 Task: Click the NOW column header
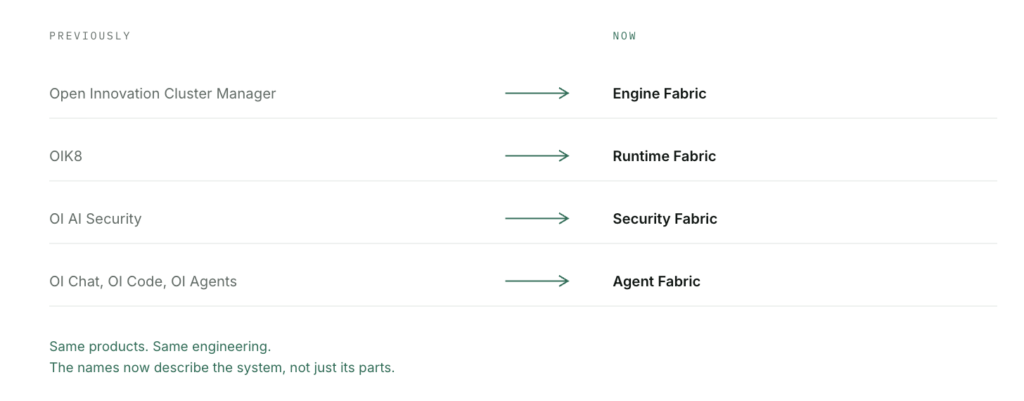point(624,36)
